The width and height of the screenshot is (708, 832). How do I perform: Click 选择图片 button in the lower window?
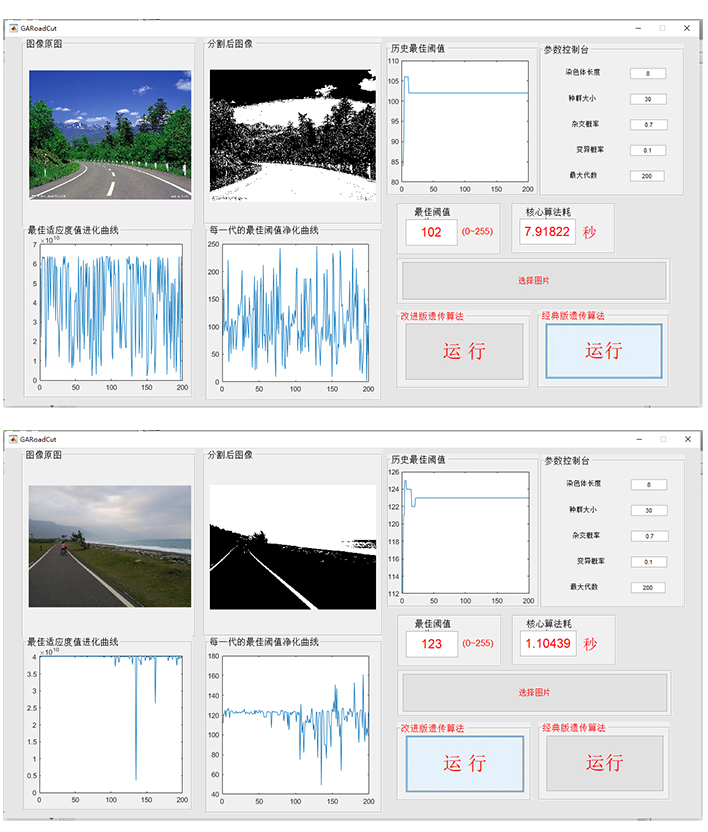point(534,692)
